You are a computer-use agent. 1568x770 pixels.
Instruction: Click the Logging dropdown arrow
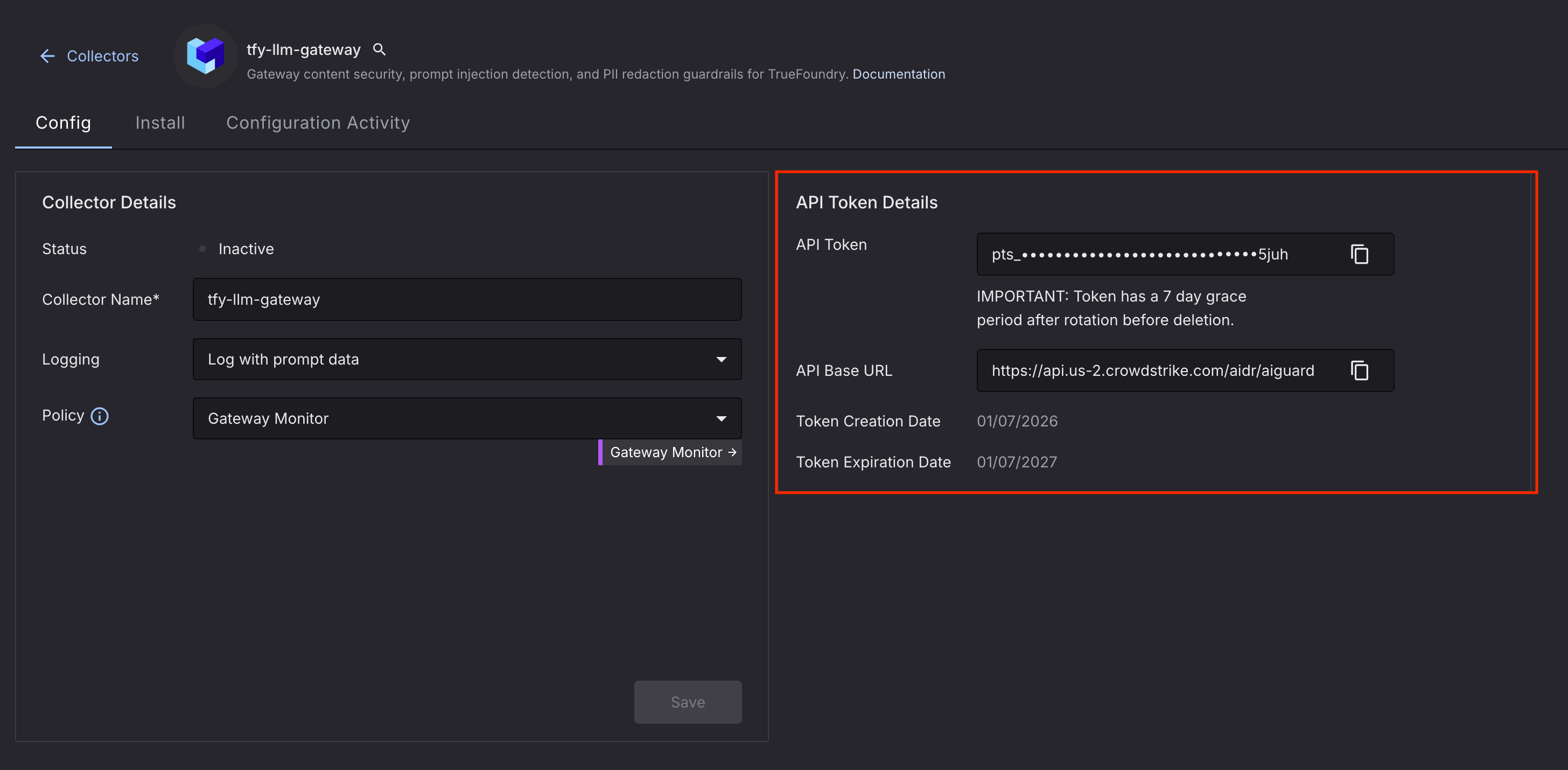point(722,359)
